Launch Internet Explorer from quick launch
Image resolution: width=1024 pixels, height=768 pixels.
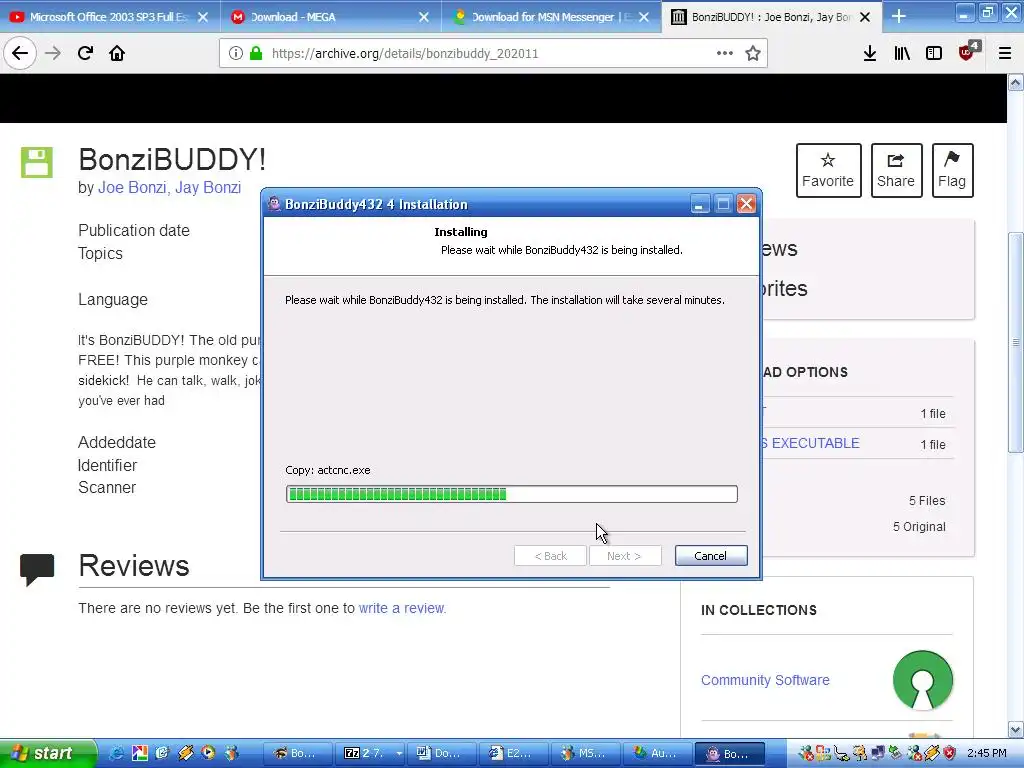117,753
